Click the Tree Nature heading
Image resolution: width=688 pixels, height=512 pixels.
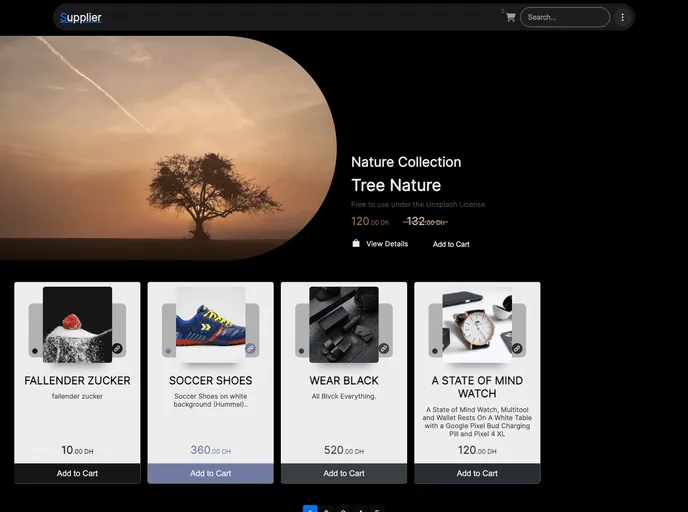pyautogui.click(x=396, y=185)
